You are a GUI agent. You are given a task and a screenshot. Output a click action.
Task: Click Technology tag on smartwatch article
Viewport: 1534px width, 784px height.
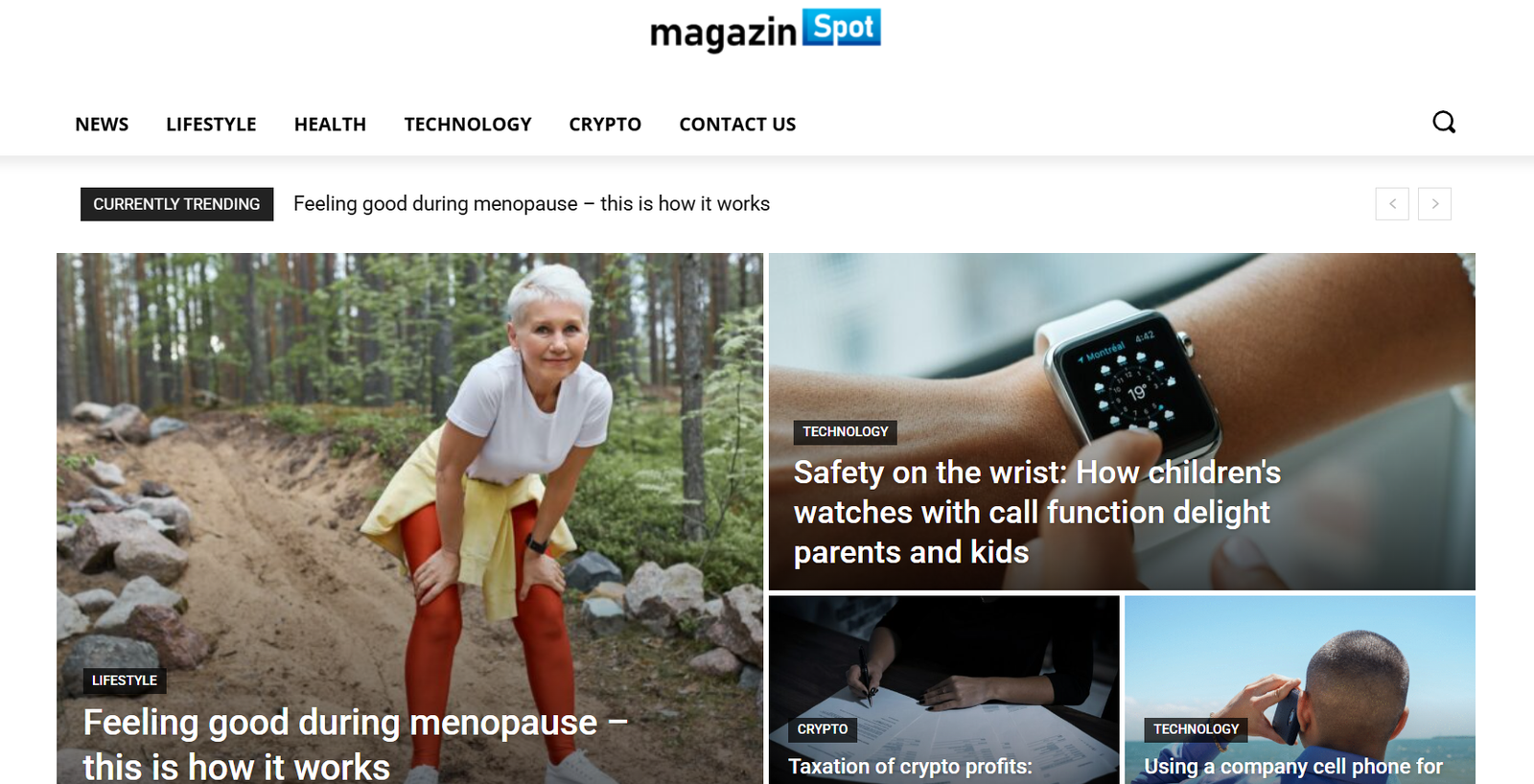coord(846,432)
